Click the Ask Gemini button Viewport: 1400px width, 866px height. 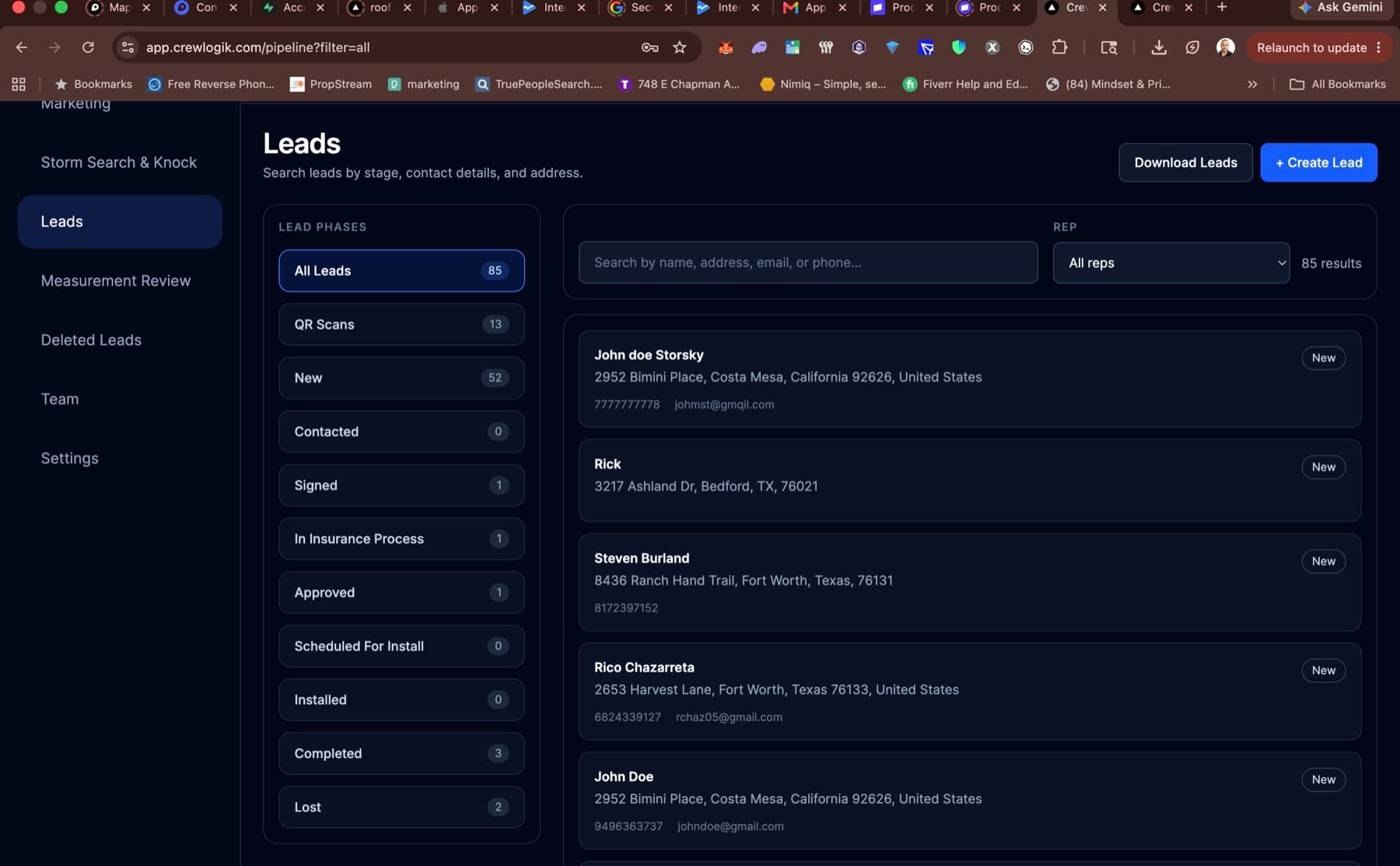coord(1343,7)
